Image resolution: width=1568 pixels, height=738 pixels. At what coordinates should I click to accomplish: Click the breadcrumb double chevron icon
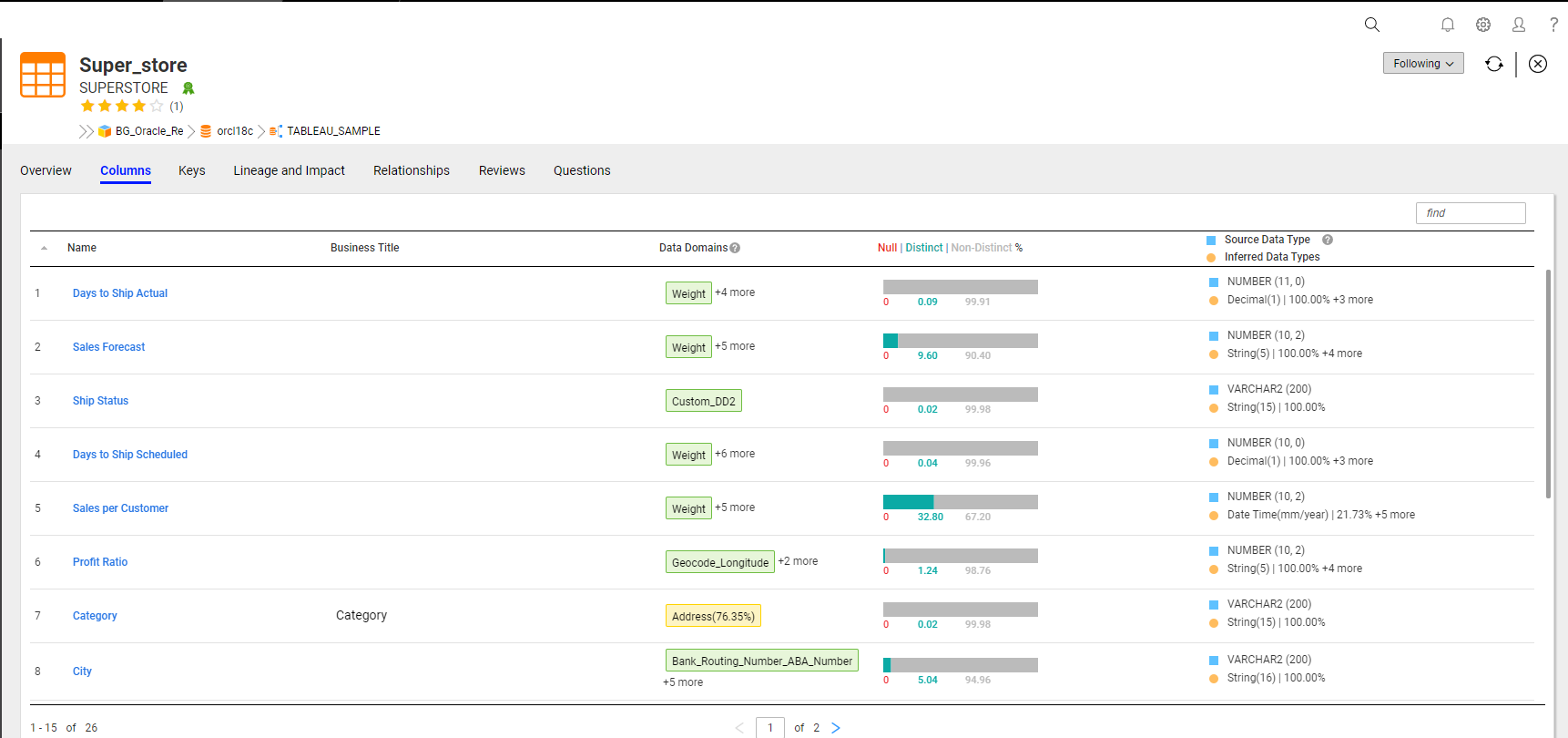click(x=86, y=131)
